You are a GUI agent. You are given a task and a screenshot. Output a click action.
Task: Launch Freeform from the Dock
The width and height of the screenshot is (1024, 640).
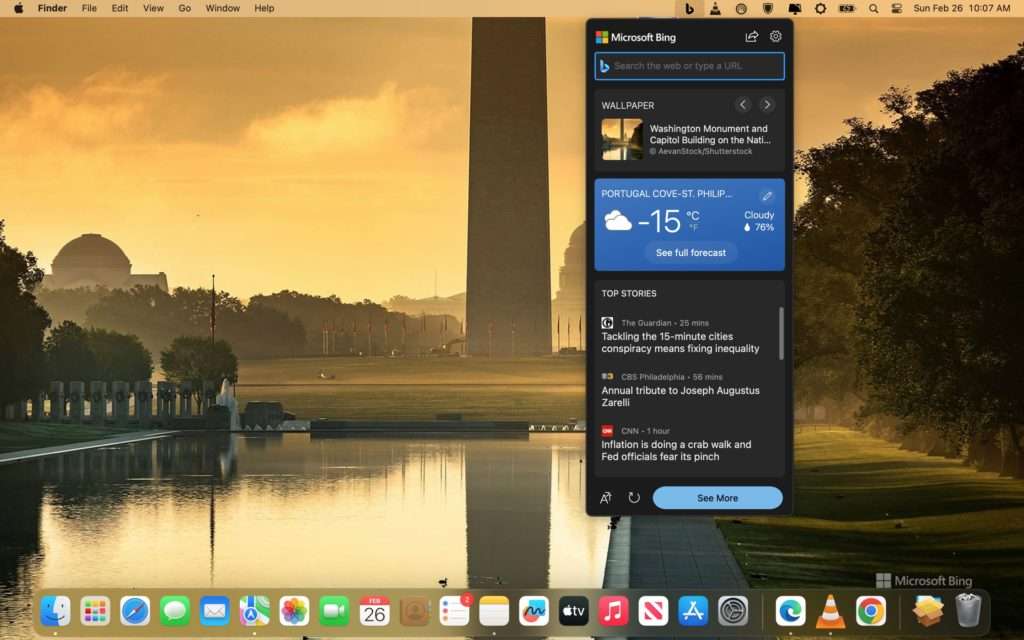coord(534,611)
